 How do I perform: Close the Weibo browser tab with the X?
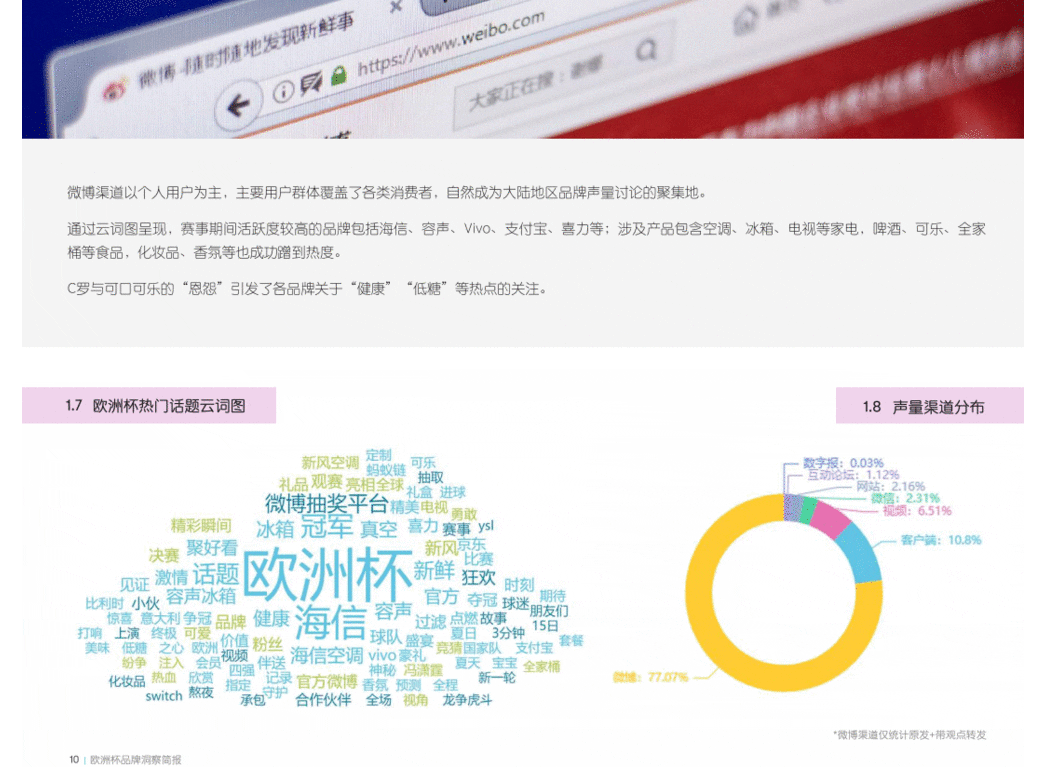(396, 7)
